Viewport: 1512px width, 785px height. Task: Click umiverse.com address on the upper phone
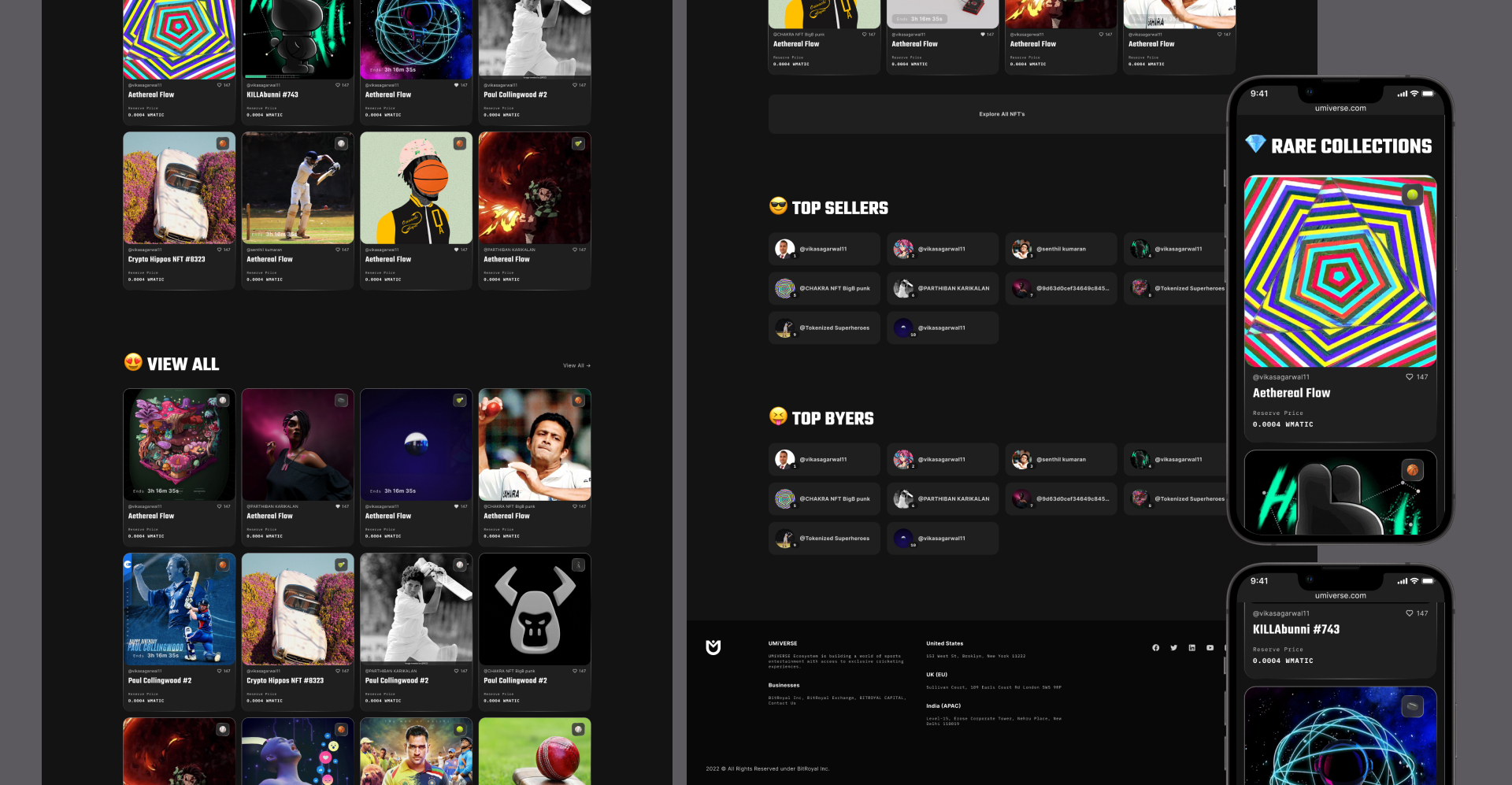(x=1340, y=109)
